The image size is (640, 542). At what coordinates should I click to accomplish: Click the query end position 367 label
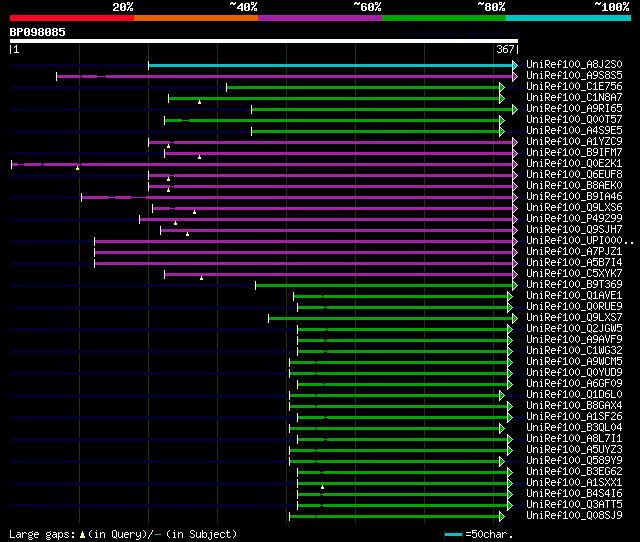[505, 49]
